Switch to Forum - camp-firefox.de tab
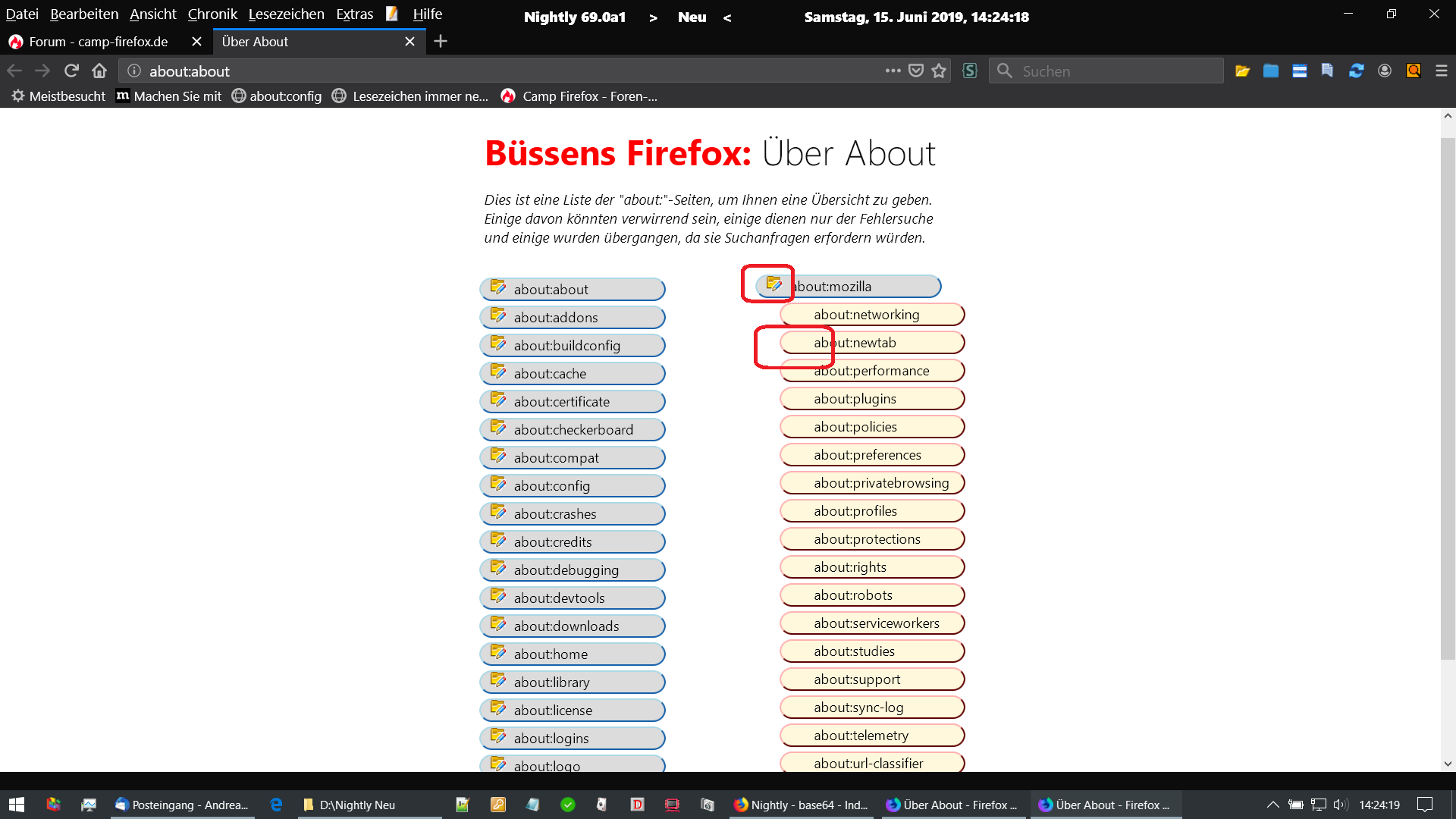Viewport: 1456px width, 819px height. coord(99,42)
